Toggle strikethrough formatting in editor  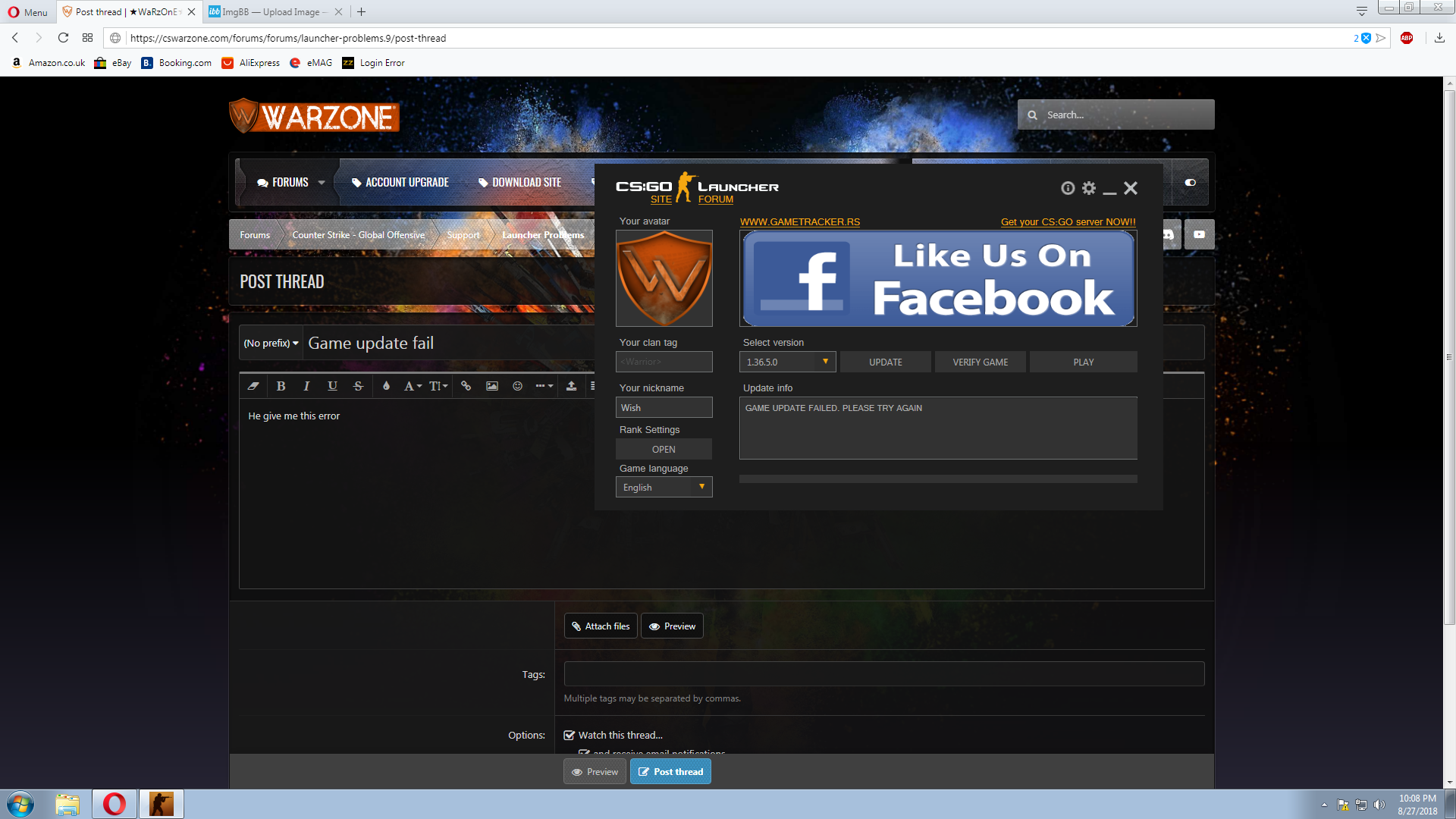358,386
